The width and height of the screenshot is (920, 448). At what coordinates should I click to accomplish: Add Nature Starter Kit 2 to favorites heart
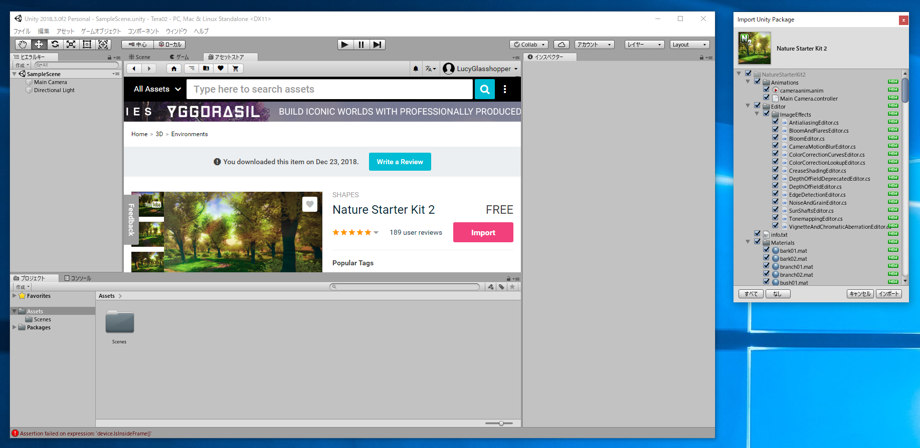click(x=310, y=204)
